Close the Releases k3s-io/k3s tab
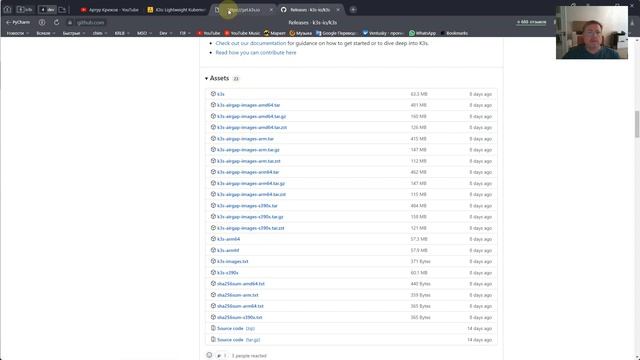The height and width of the screenshot is (360, 640). click(x=338, y=9)
